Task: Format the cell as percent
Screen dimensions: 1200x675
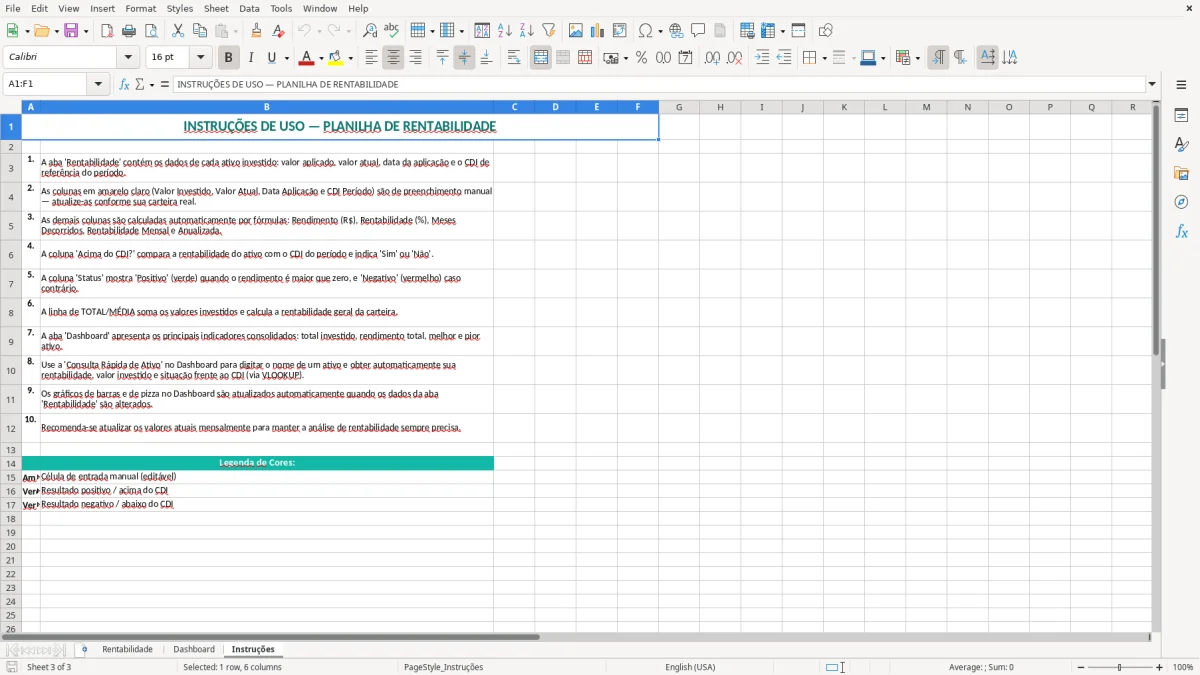Action: point(641,58)
